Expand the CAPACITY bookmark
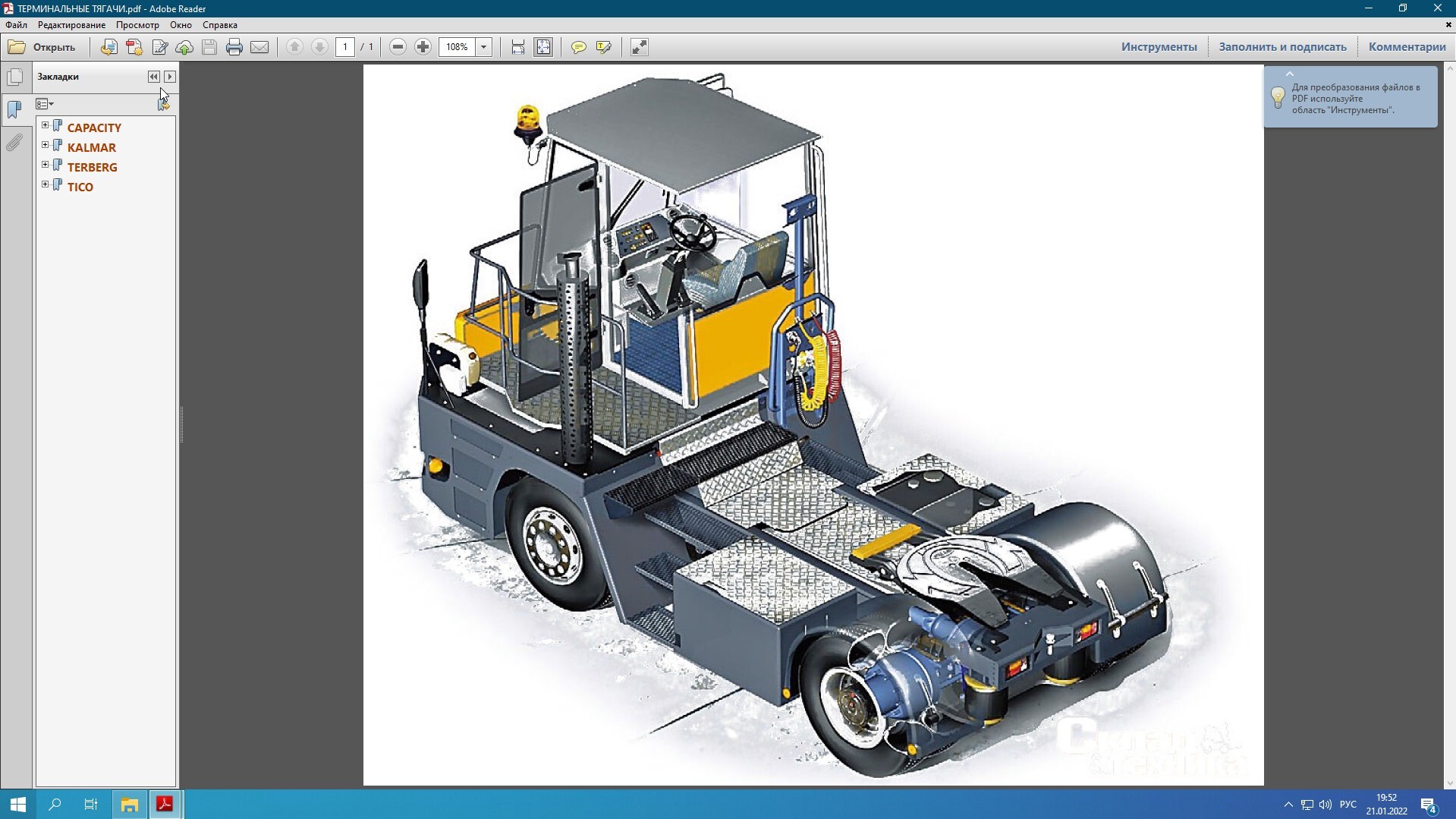Image resolution: width=1456 pixels, height=819 pixels. click(45, 125)
